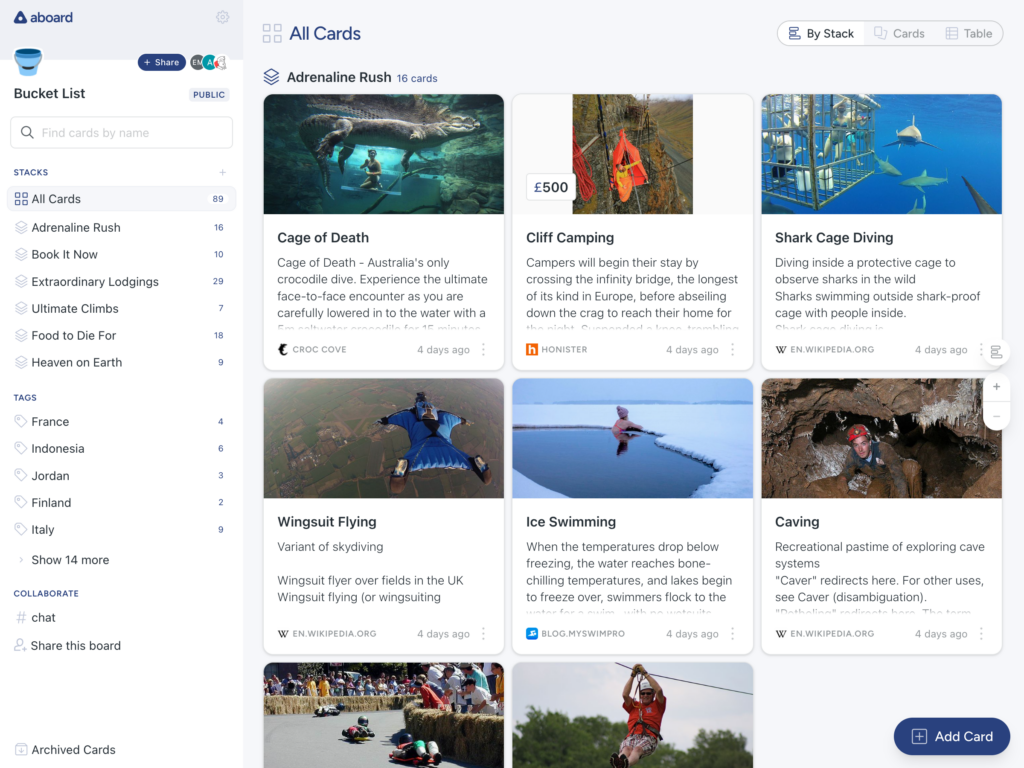Open Shark Cage Diving thumbnail image
The width and height of the screenshot is (1024, 768).
pos(881,154)
